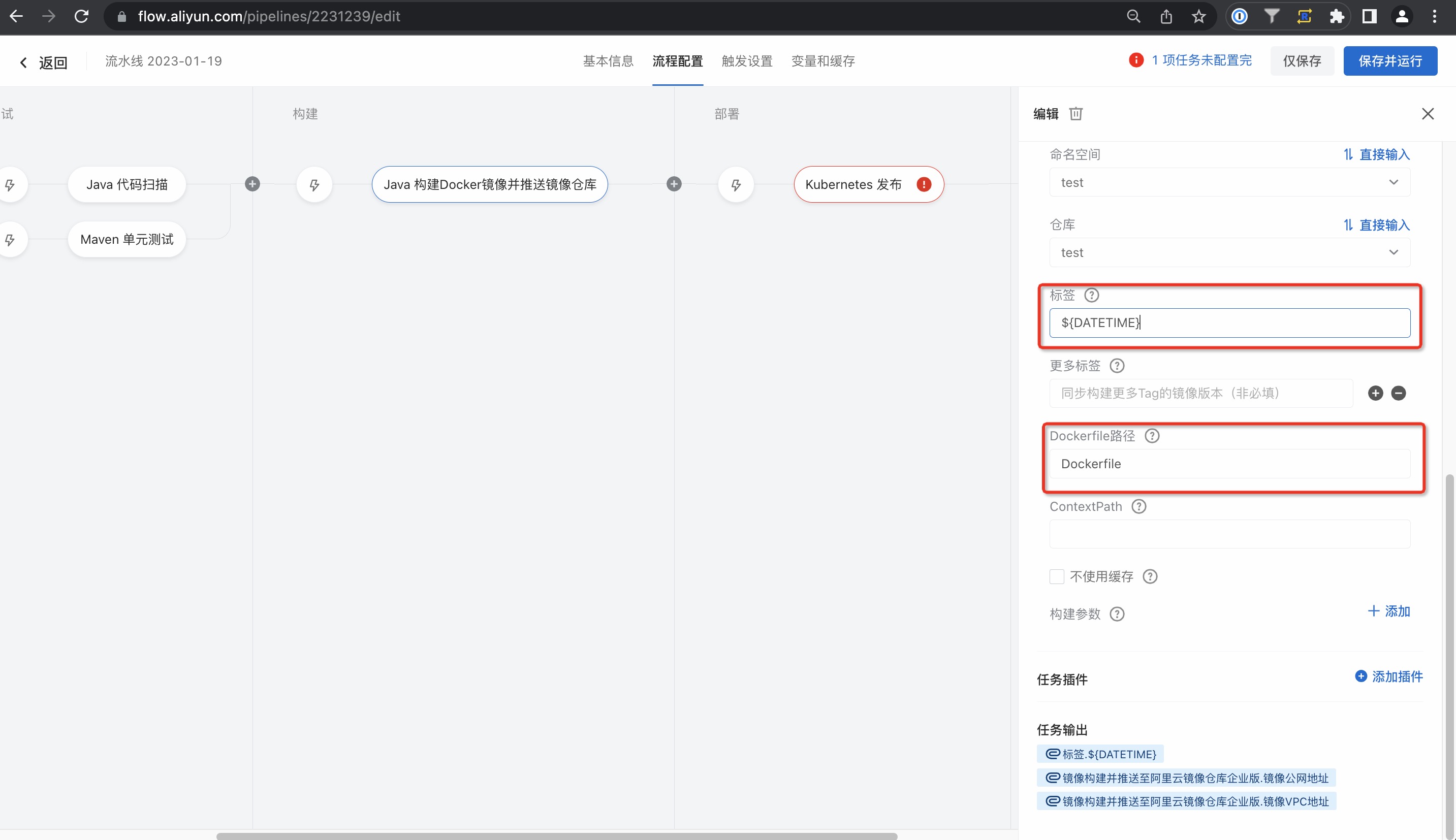Click the horizontal scrollbar at bottom
Image resolution: width=1456 pixels, height=840 pixels.
coord(556,835)
